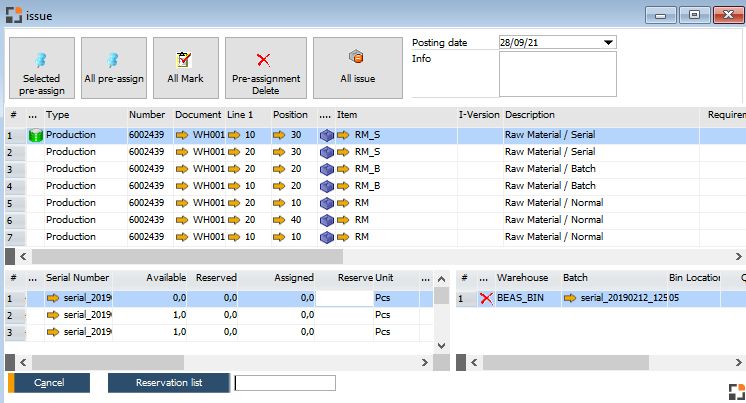Click the Cancel button
Screen dimensions: 746x403
coord(49,383)
